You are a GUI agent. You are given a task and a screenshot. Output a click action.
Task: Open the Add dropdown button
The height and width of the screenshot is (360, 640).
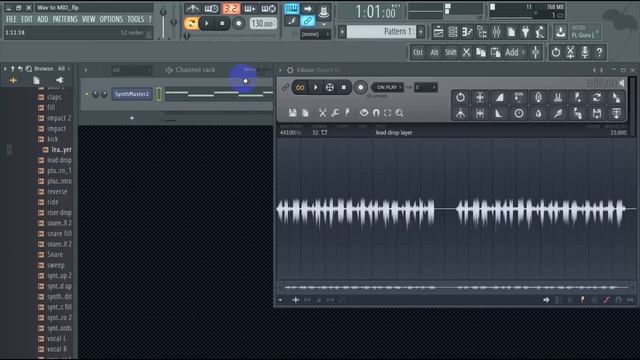click(x=515, y=52)
